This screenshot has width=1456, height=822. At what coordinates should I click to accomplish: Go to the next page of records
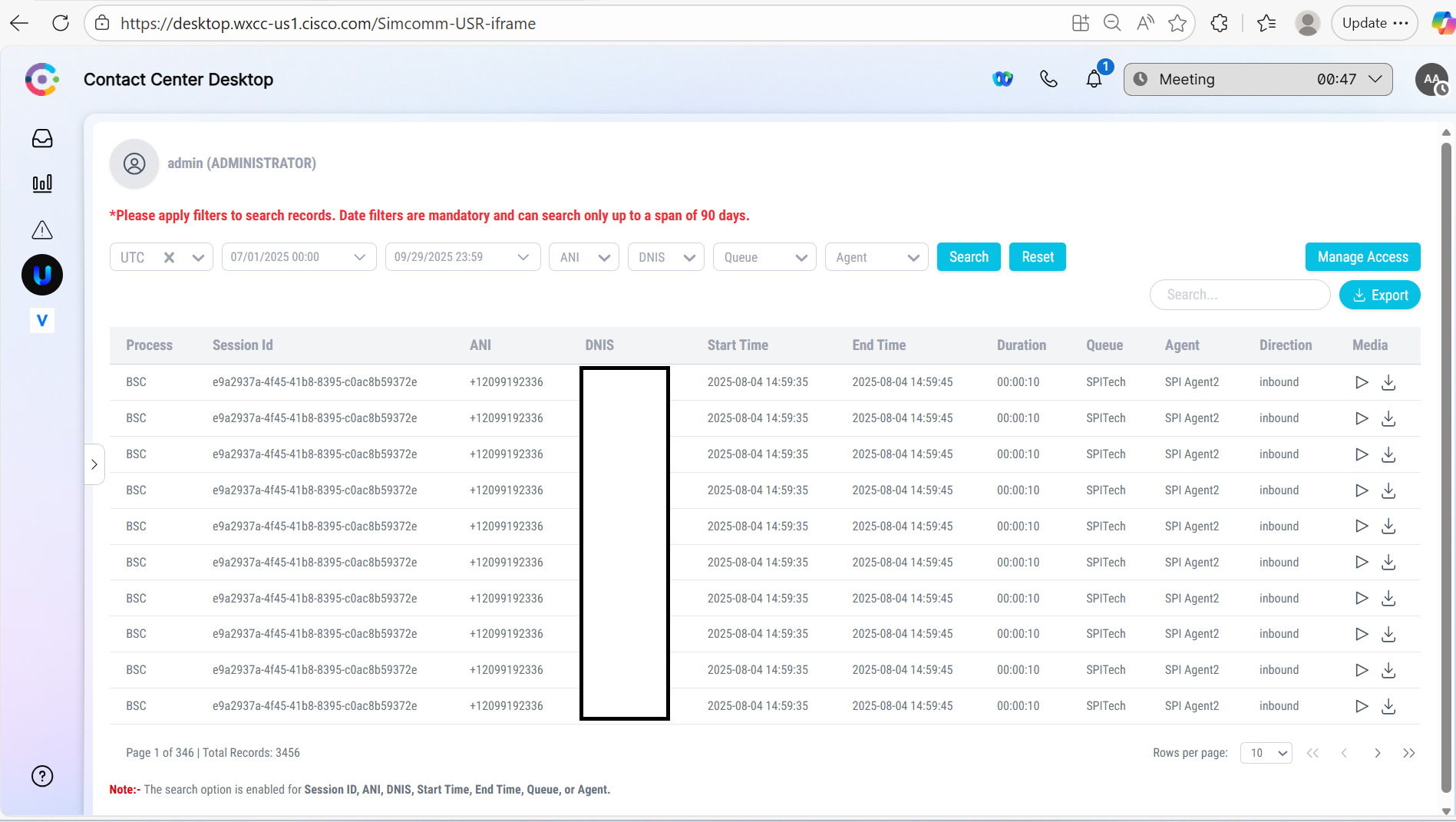tap(1377, 753)
